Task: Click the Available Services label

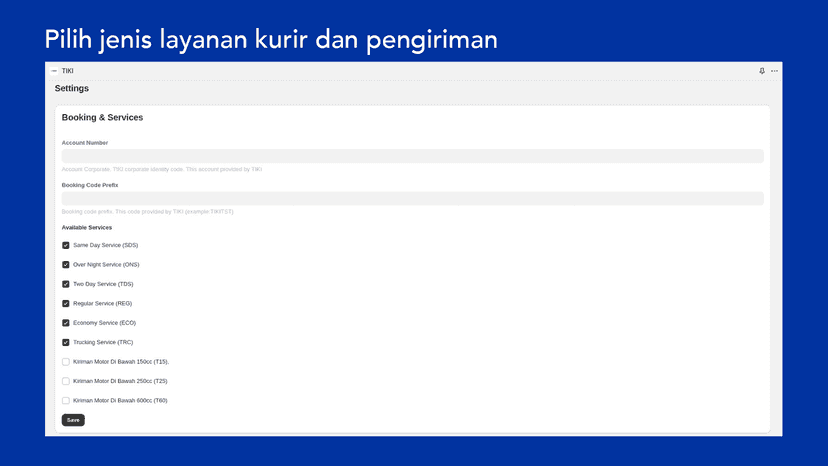Action: [87, 228]
